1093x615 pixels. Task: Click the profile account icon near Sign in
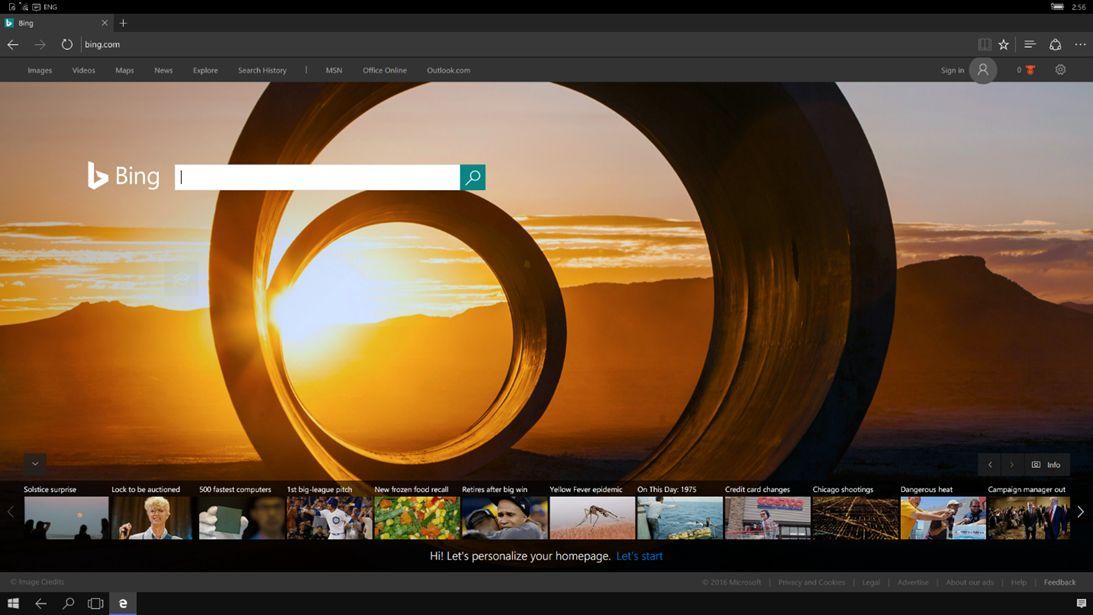(x=982, y=70)
